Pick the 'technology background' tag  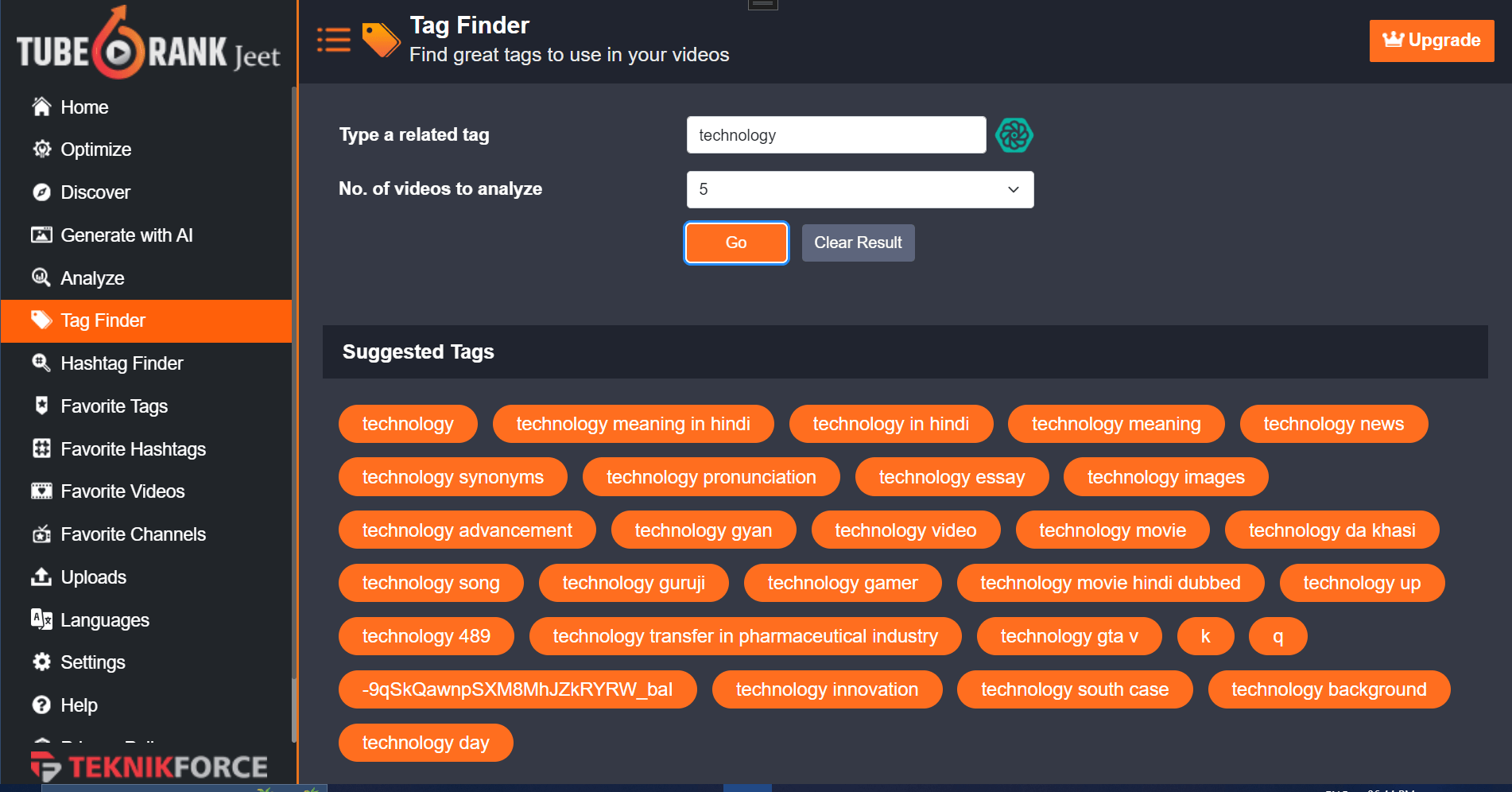click(x=1329, y=689)
